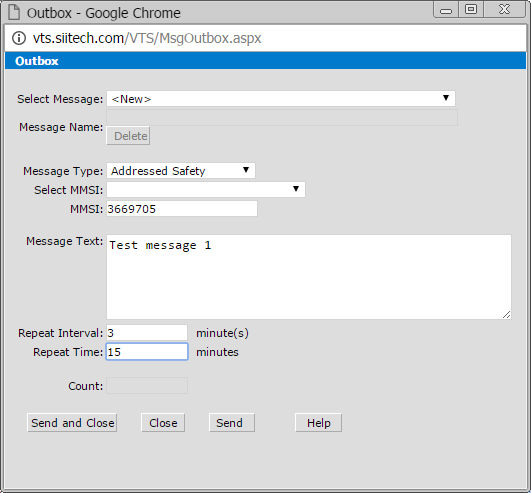Click the Send button
The height and width of the screenshot is (493, 531).
[232, 423]
